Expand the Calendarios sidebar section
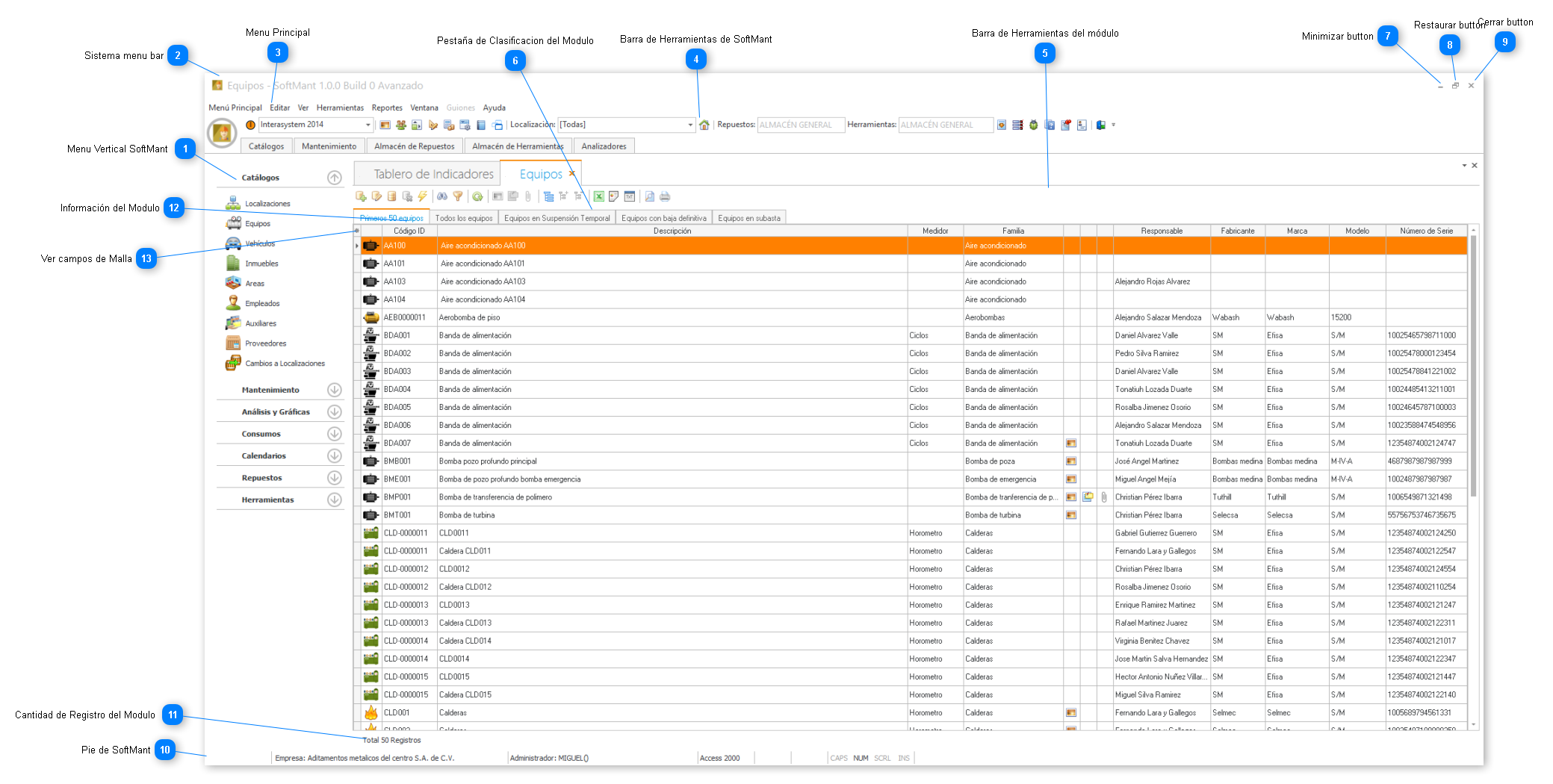The height and width of the screenshot is (784, 1553). tap(334, 455)
